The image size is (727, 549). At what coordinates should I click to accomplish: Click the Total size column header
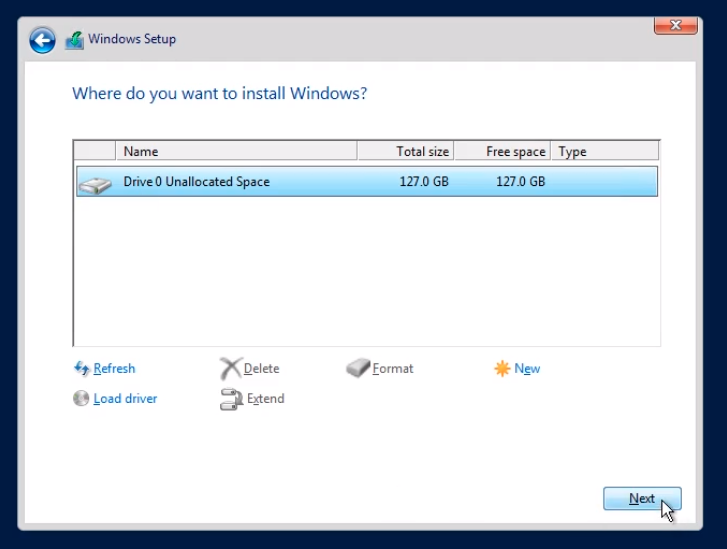(406, 152)
